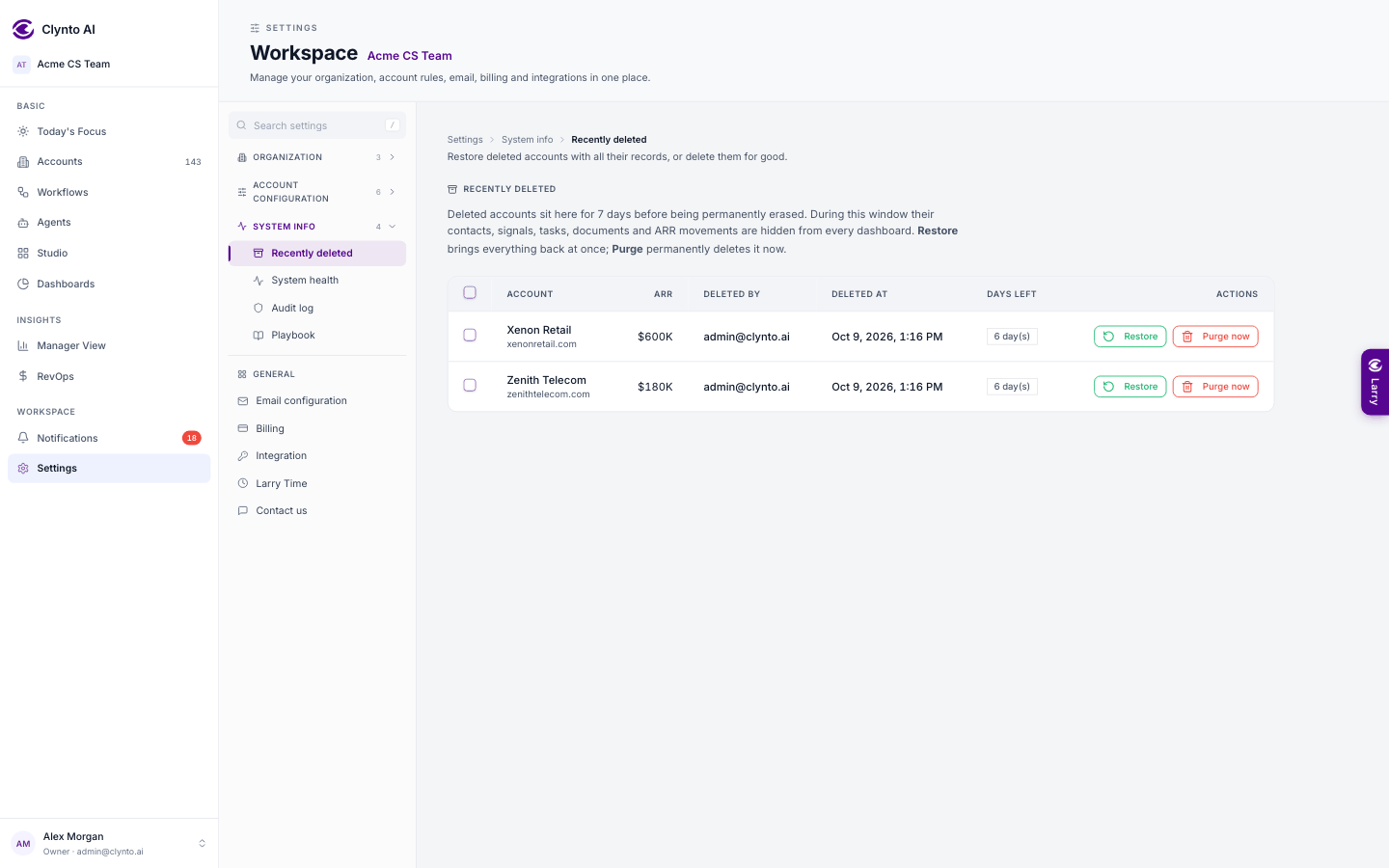This screenshot has width=1389, height=868.
Task: Open Email configuration settings
Action: 317,401
